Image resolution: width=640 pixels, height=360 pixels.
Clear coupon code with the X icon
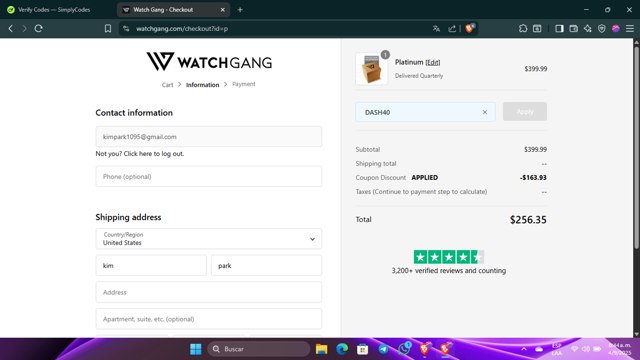484,112
